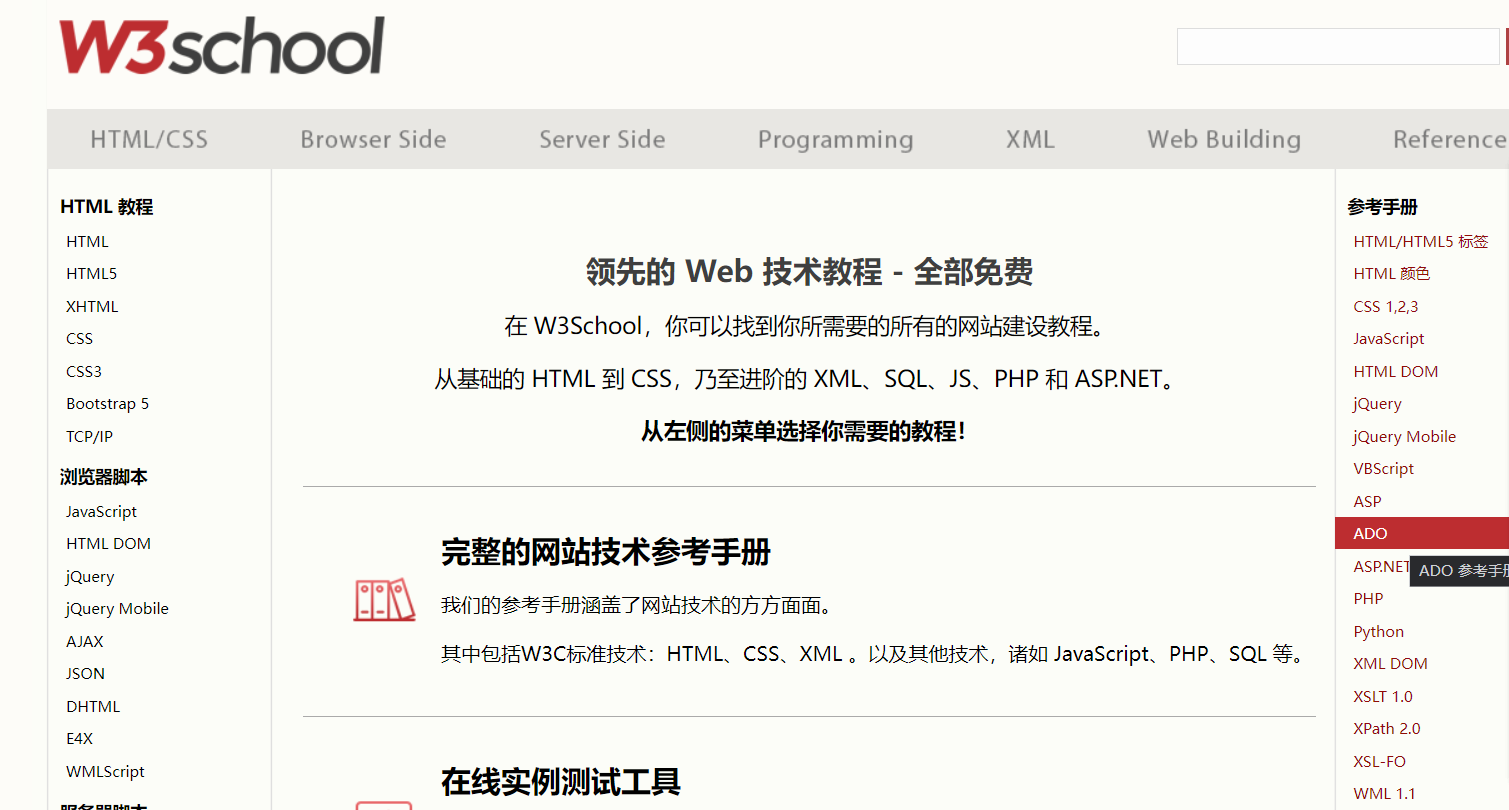The height and width of the screenshot is (810, 1509).
Task: Click the red books reference manual icon
Action: [x=384, y=600]
